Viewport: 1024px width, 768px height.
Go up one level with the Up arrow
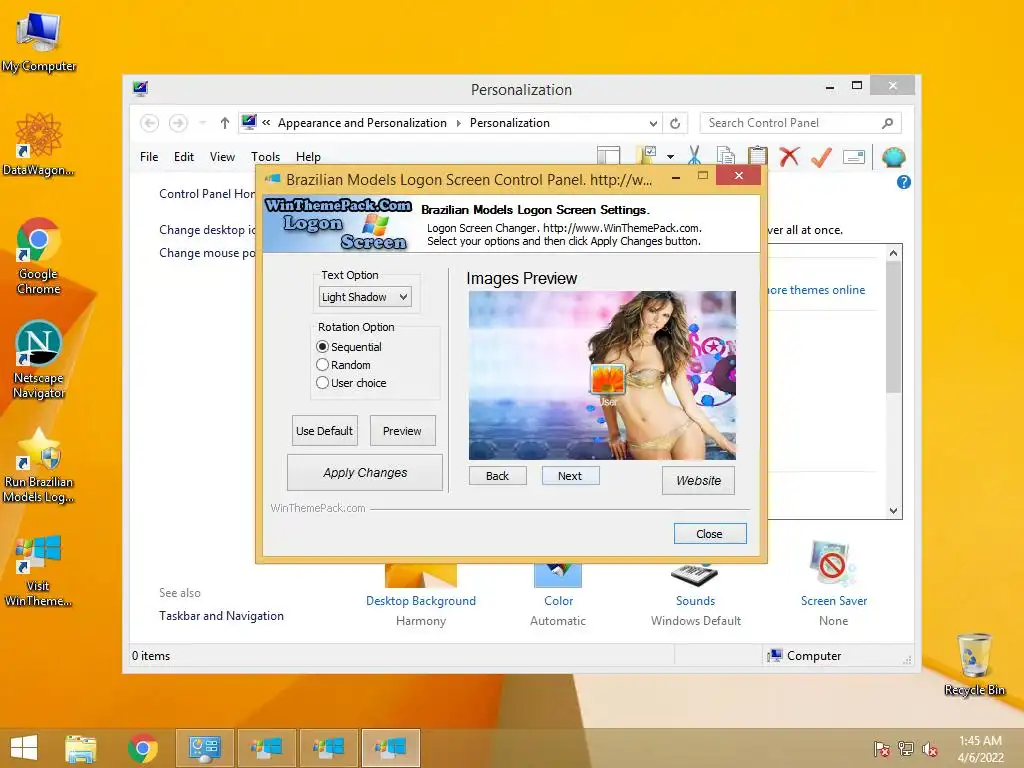[225, 123]
